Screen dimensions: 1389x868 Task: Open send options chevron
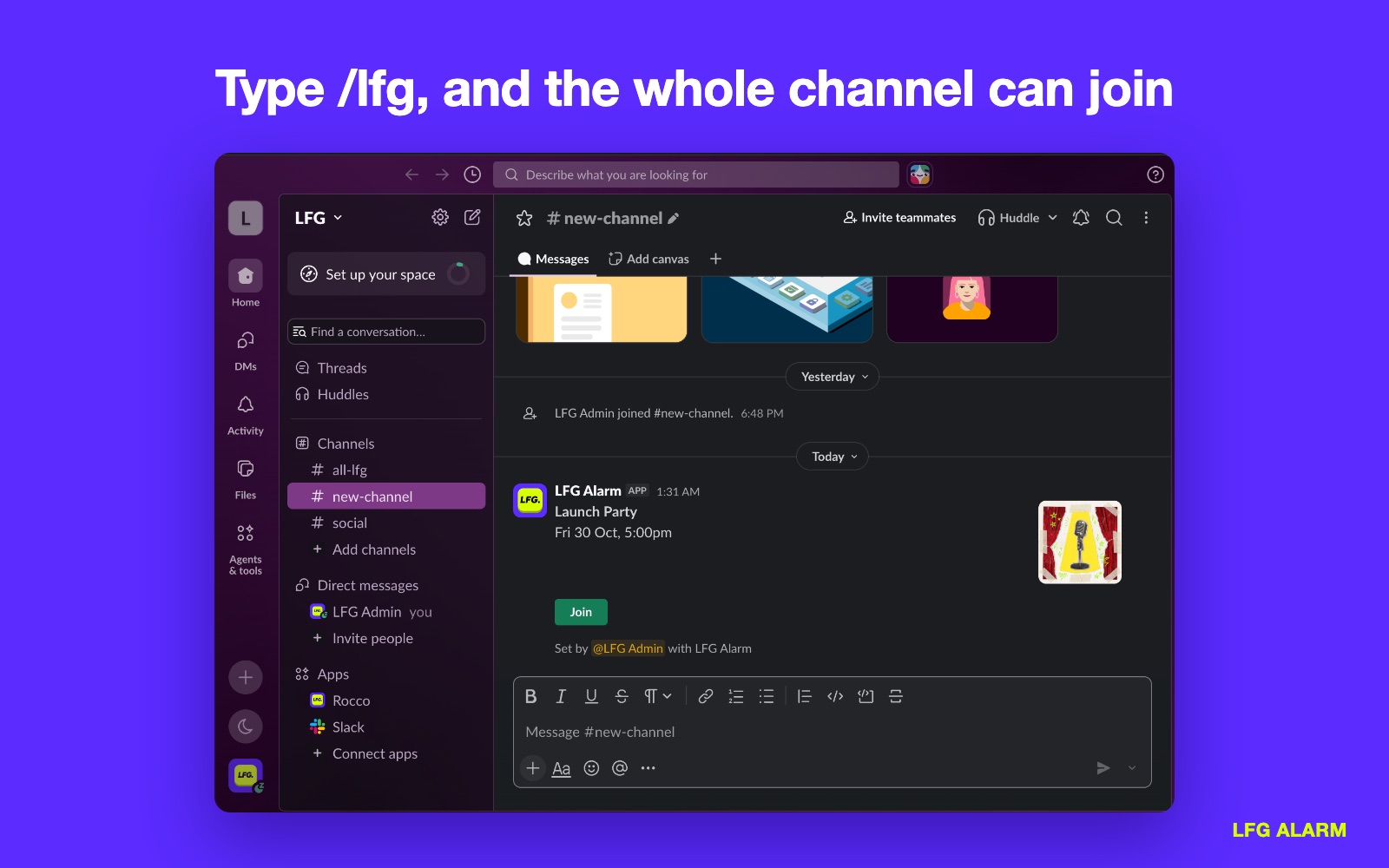[1132, 768]
